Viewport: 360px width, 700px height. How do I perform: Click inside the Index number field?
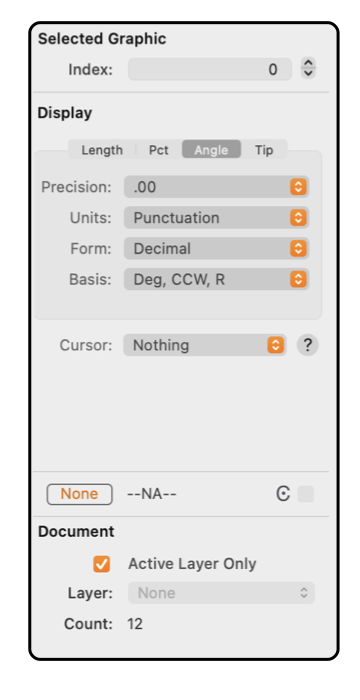tap(210, 69)
